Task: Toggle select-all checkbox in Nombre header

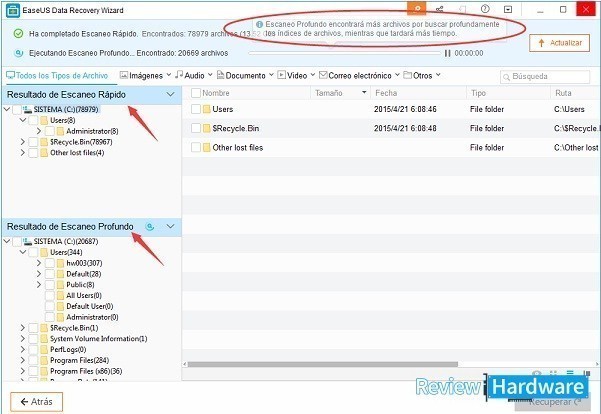Action: pos(196,93)
